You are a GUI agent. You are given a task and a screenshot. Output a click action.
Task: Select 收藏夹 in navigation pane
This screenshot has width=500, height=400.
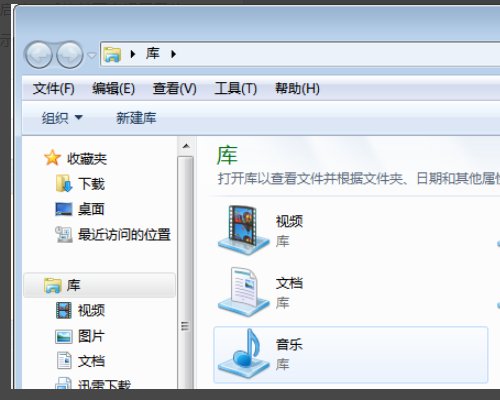[x=87, y=159]
